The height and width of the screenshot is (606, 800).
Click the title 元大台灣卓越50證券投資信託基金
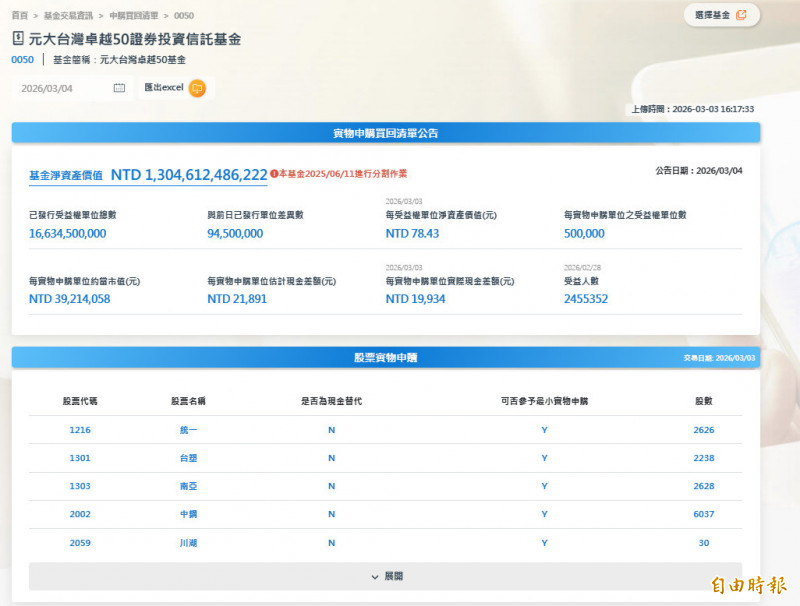(x=135, y=39)
